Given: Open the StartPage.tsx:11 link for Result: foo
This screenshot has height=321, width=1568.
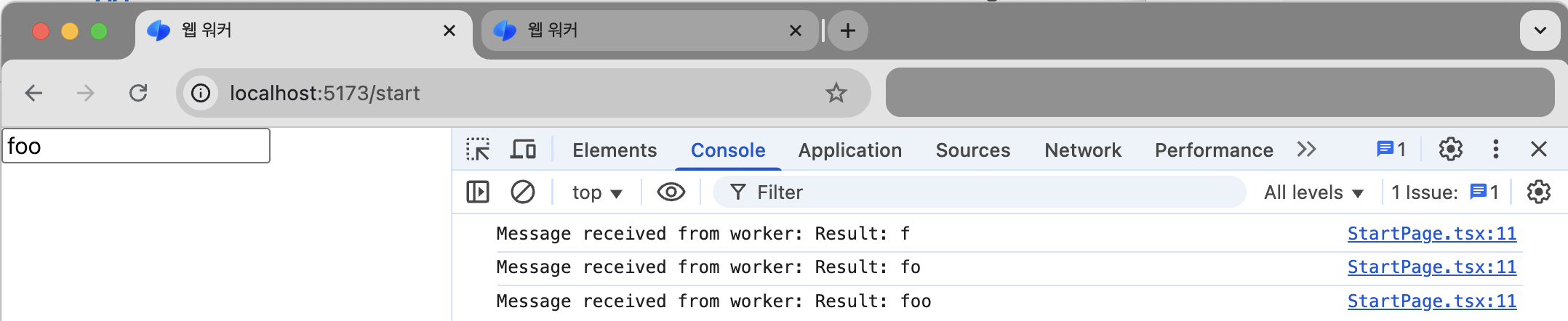Looking at the screenshot, I should point(1431,301).
